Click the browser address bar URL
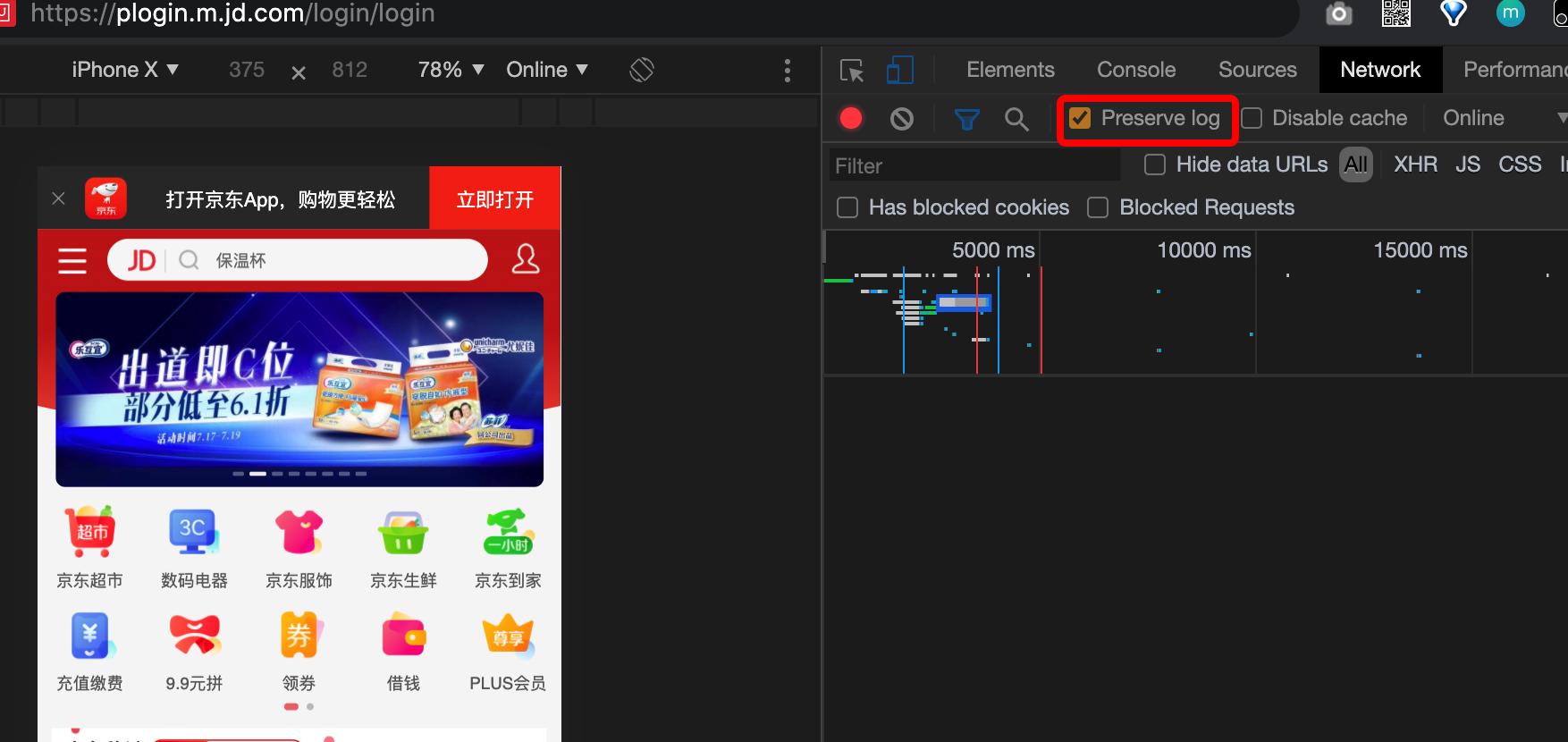The image size is (1568, 742). tap(232, 13)
